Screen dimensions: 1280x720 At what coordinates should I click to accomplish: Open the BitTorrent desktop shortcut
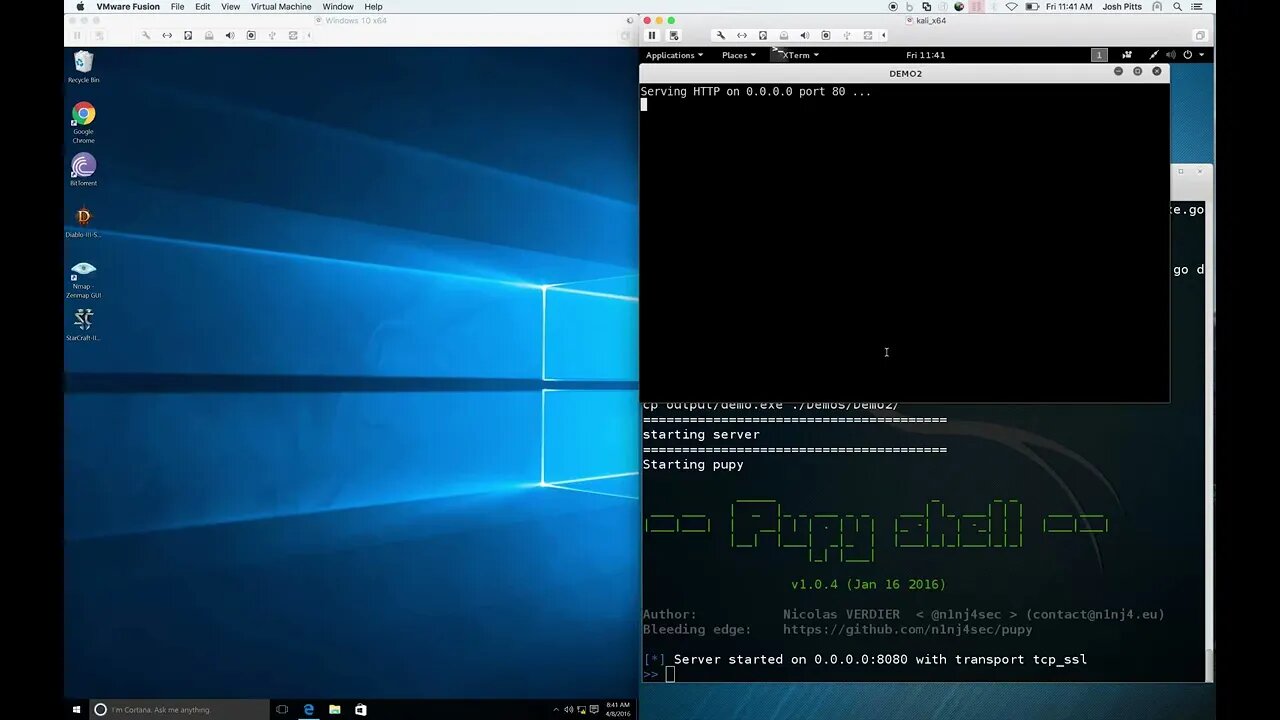point(84,170)
